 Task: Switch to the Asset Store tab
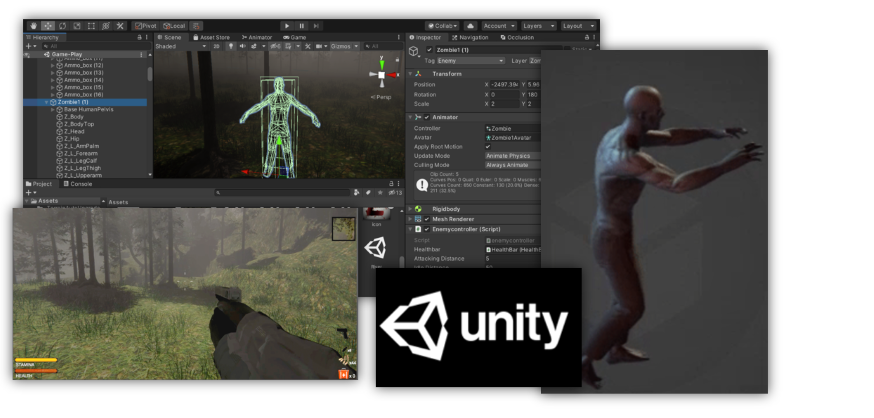tap(211, 37)
